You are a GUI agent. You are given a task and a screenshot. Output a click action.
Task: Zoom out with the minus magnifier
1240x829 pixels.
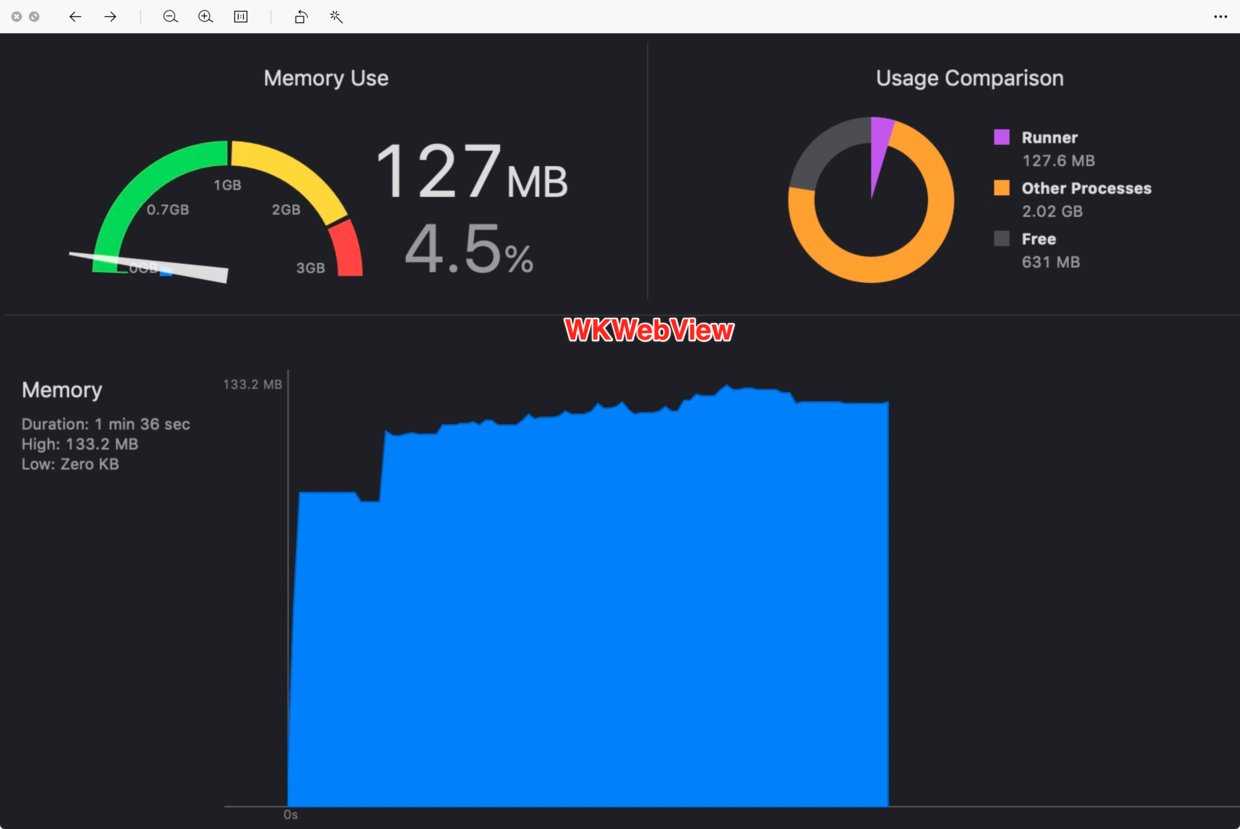(x=170, y=17)
